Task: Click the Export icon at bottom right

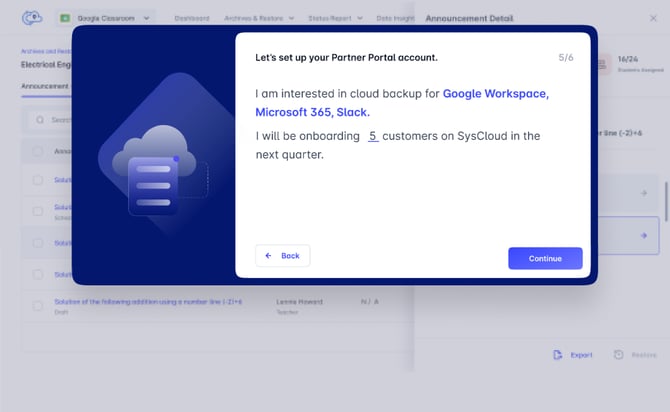Action: pyautogui.click(x=558, y=355)
